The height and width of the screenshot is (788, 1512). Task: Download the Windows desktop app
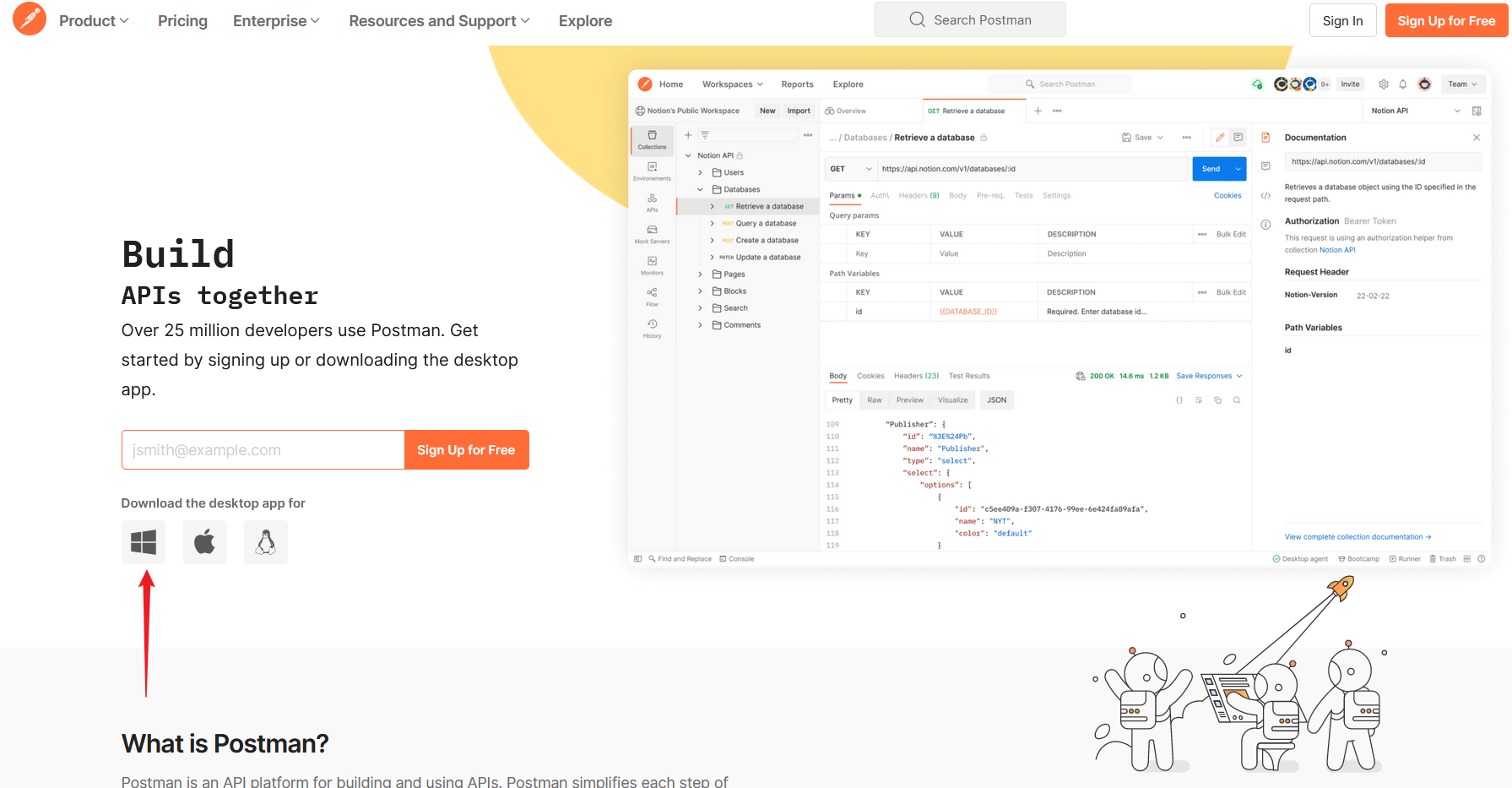pyautogui.click(x=144, y=542)
